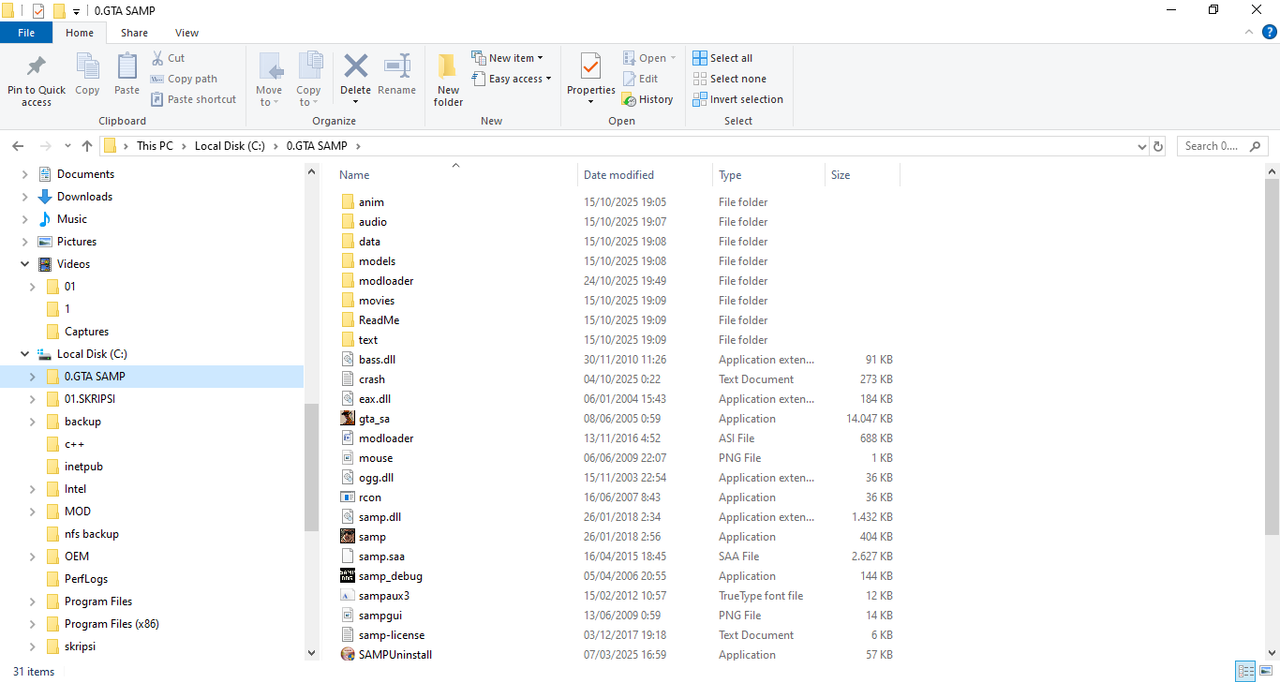1280x682 pixels.
Task: Select the bass.dll file
Action: [x=378, y=360]
